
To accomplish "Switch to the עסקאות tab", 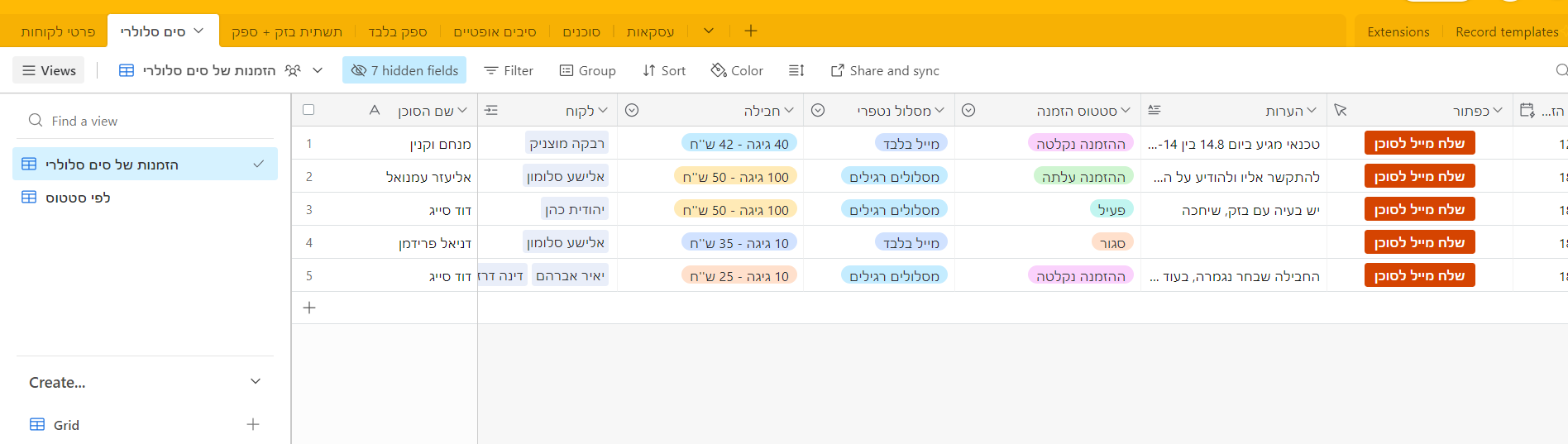I will click(x=650, y=31).
